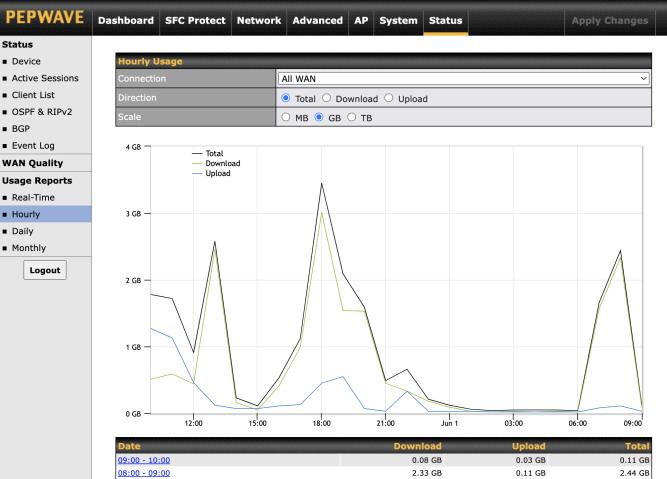
Task: Open the Connection dropdown showing All WAN
Action: point(463,79)
